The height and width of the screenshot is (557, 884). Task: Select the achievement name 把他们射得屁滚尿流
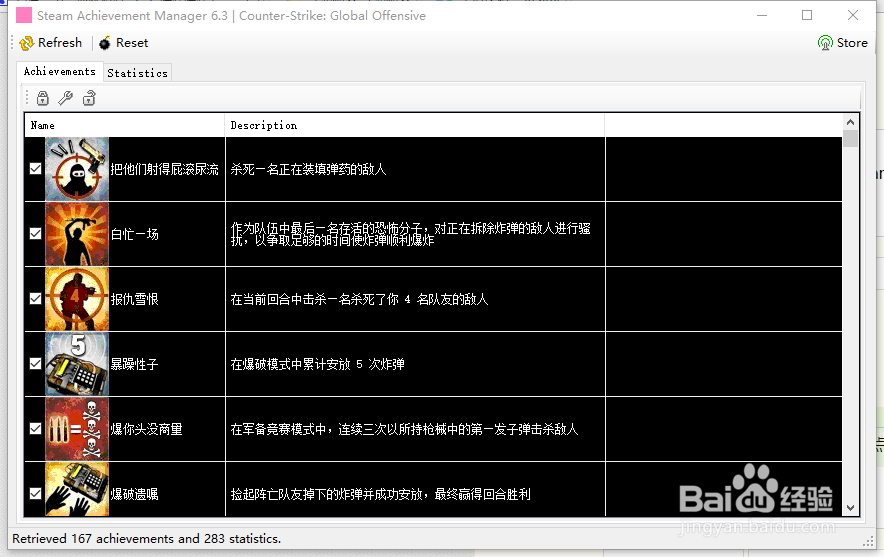164,169
